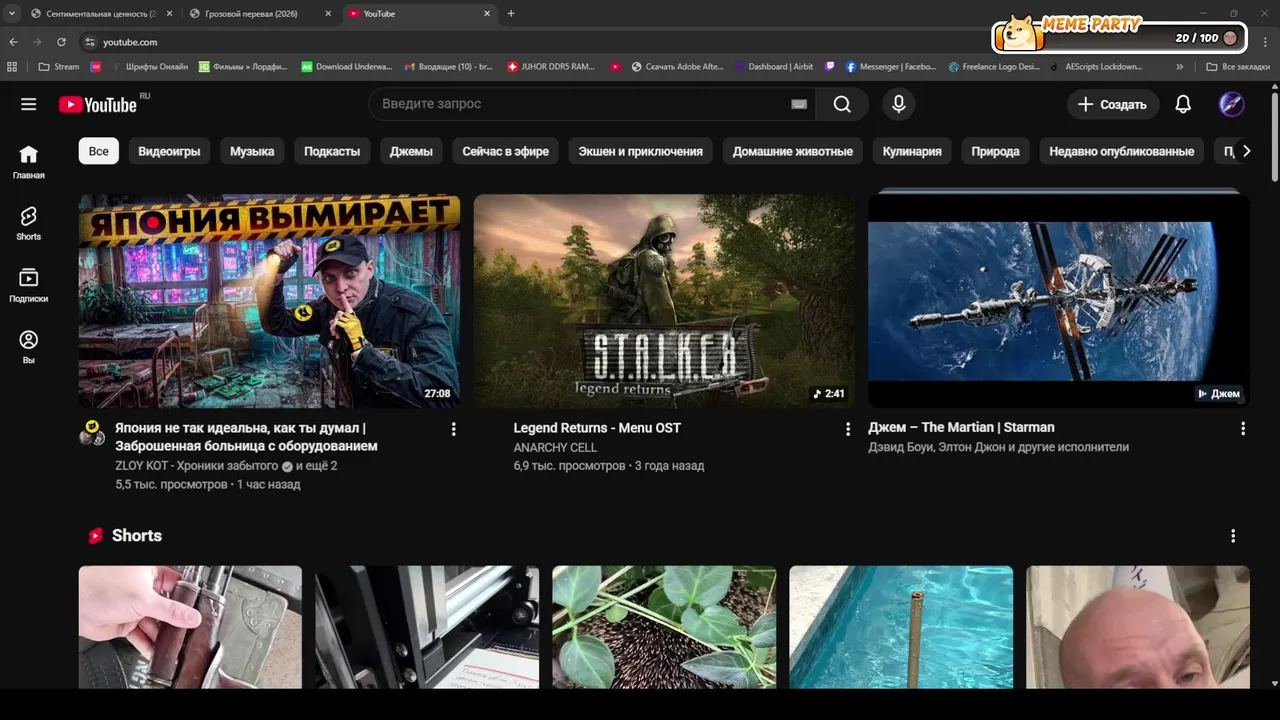Open the Главная sidebar icon

pyautogui.click(x=28, y=161)
